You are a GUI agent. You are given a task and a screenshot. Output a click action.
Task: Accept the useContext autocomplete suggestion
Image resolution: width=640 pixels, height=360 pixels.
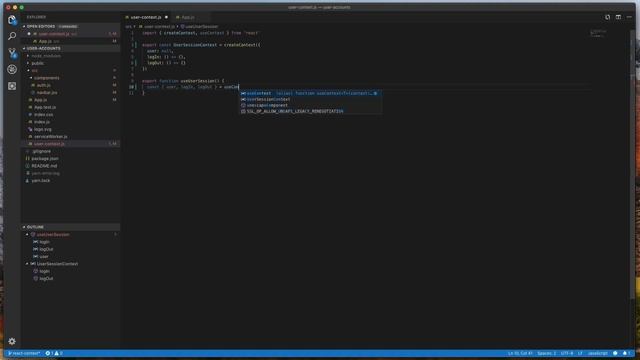[310, 93]
